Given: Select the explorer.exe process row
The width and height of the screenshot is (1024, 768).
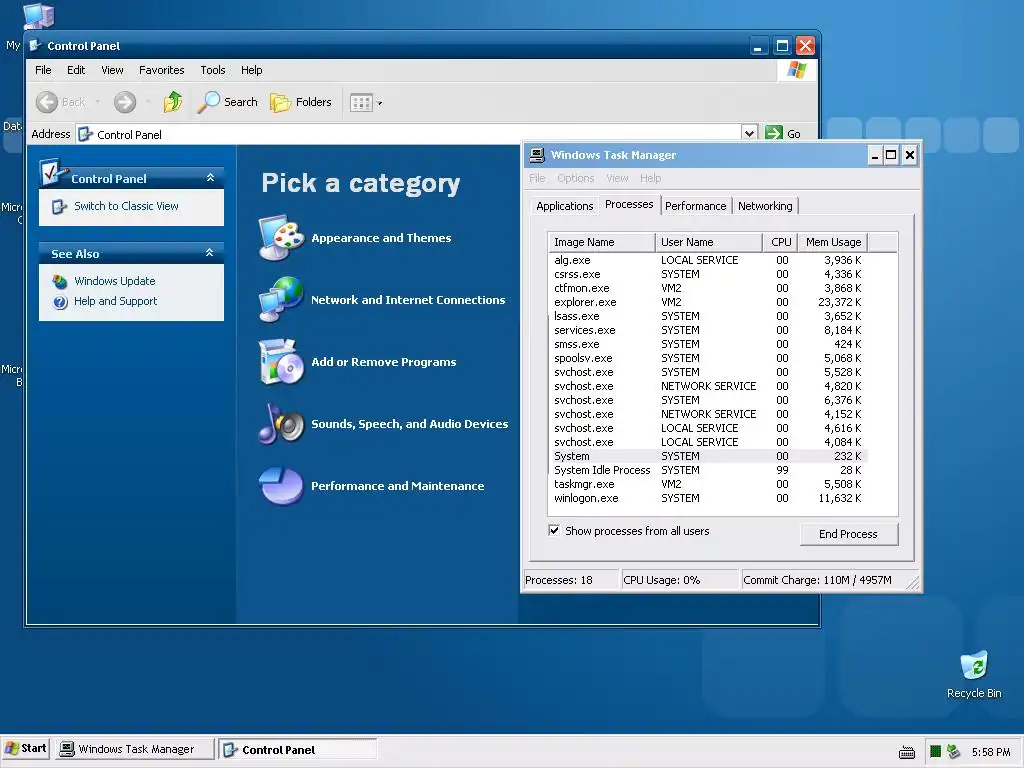Looking at the screenshot, I should pyautogui.click(x=708, y=302).
